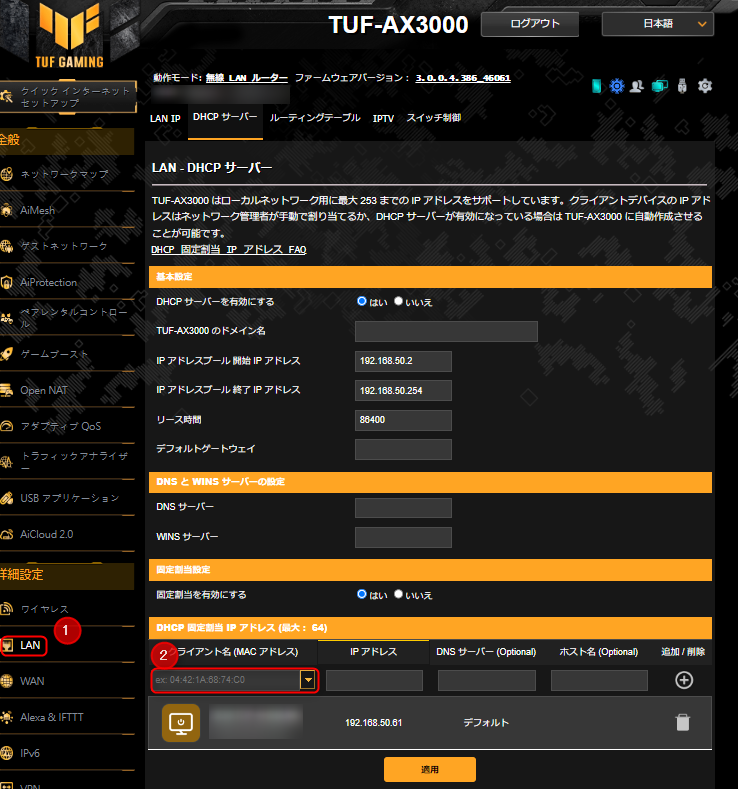Go to AiMesh in sidebar
This screenshot has height=789, width=738.
point(37,210)
